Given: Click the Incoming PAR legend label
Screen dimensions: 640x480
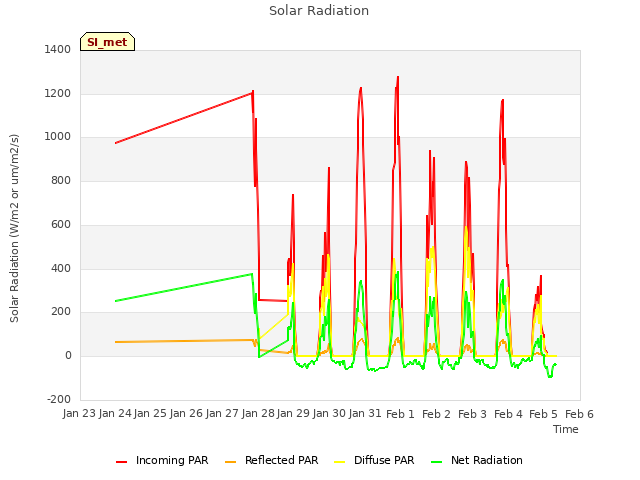Looking at the screenshot, I should click(x=172, y=460).
